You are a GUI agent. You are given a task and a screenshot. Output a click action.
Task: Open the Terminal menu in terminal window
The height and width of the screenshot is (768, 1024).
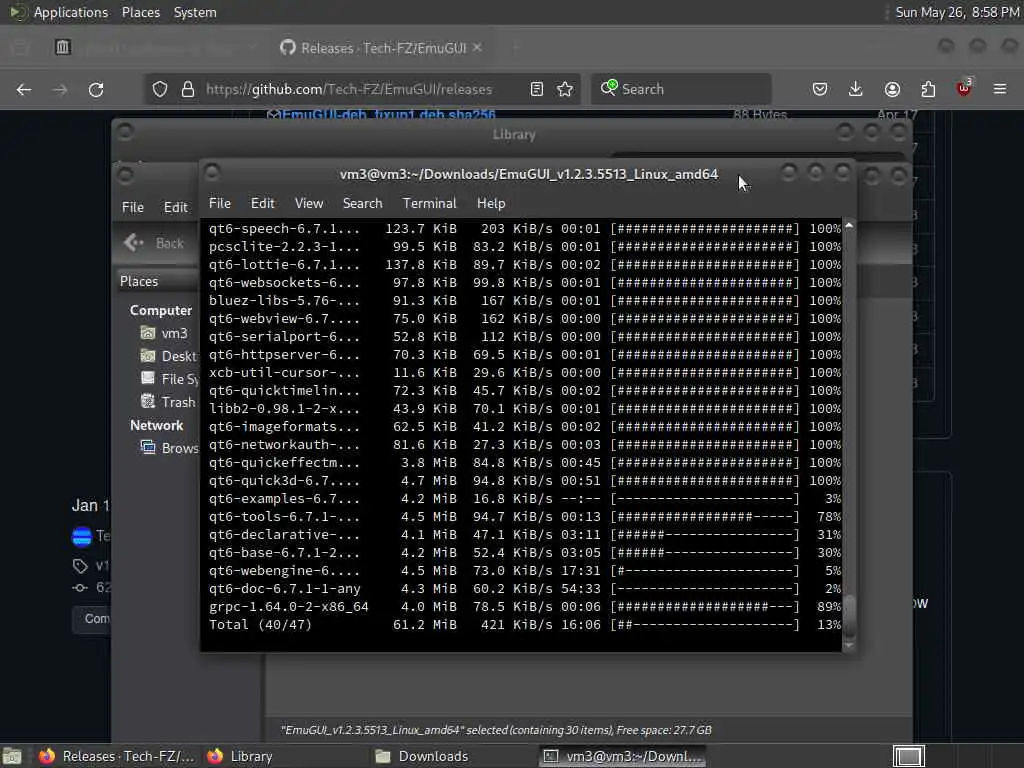point(429,203)
